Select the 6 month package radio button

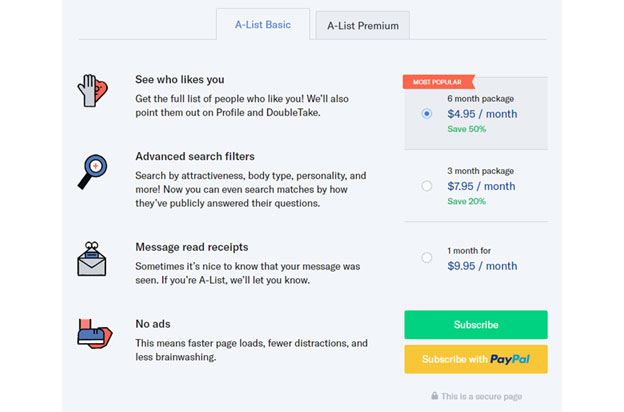[x=427, y=114]
